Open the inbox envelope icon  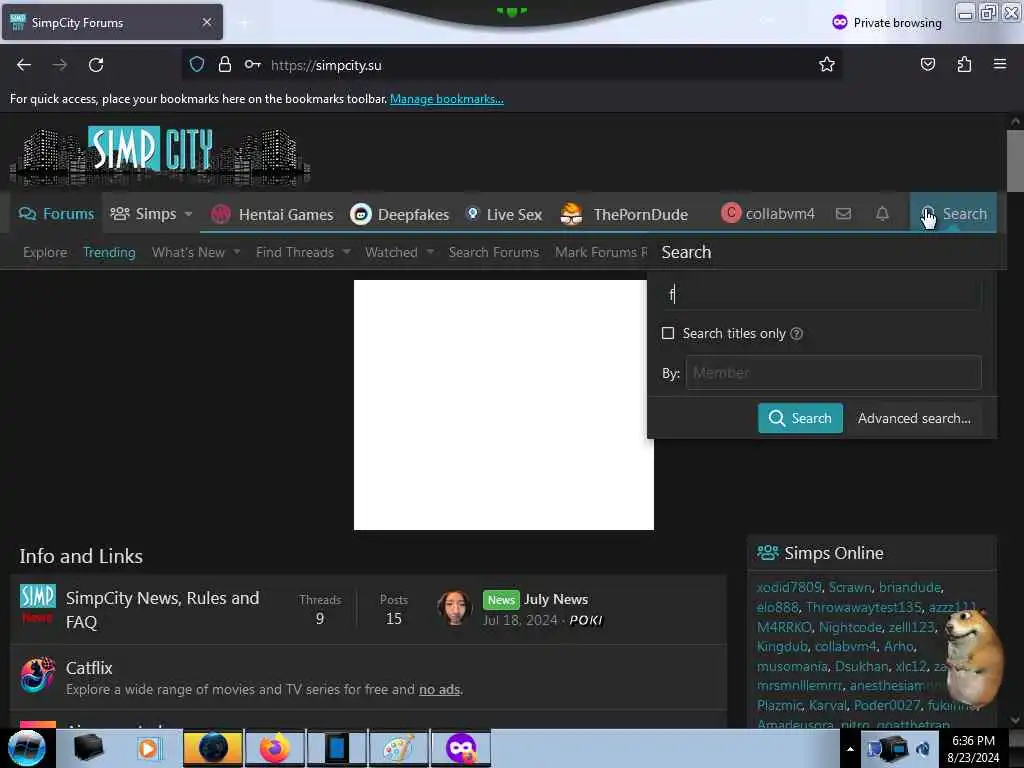(x=843, y=214)
